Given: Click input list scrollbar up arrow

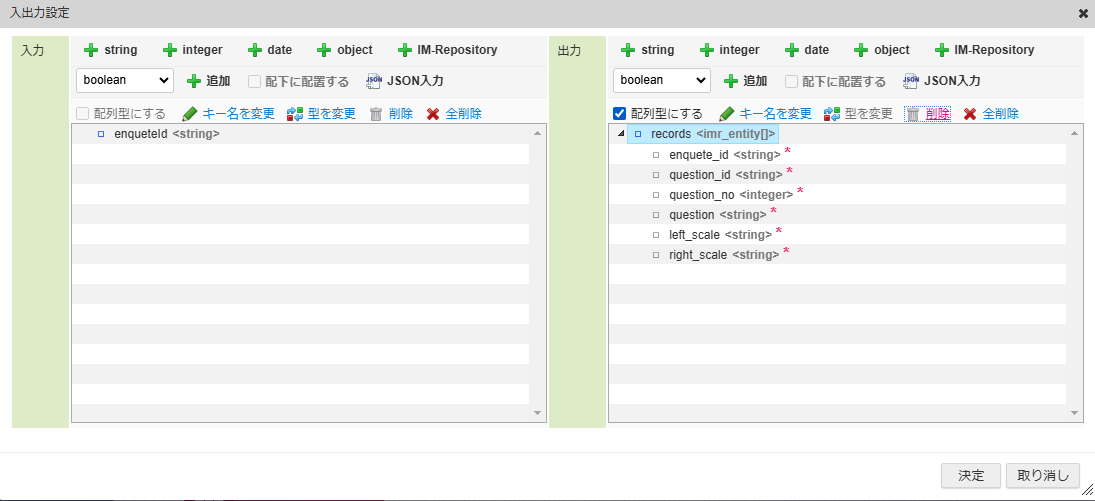Looking at the screenshot, I should [537, 133].
